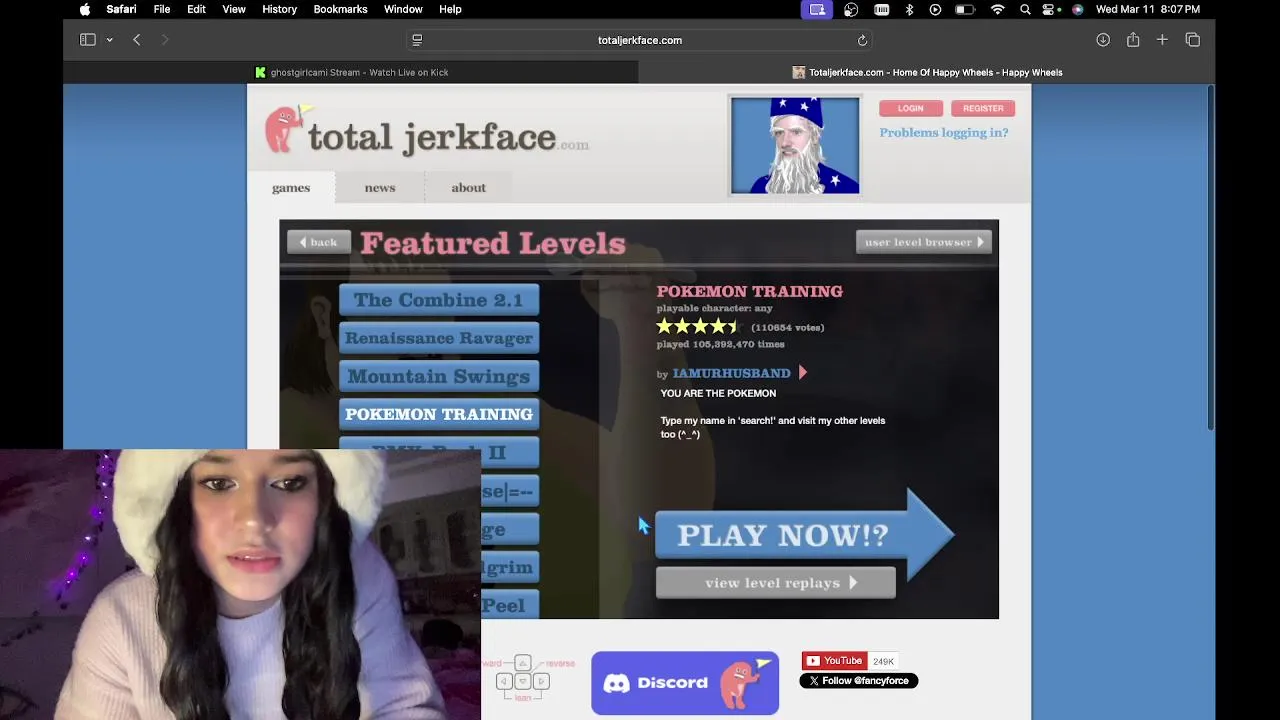Open author IAMURHUSBAND profile link

(x=731, y=373)
